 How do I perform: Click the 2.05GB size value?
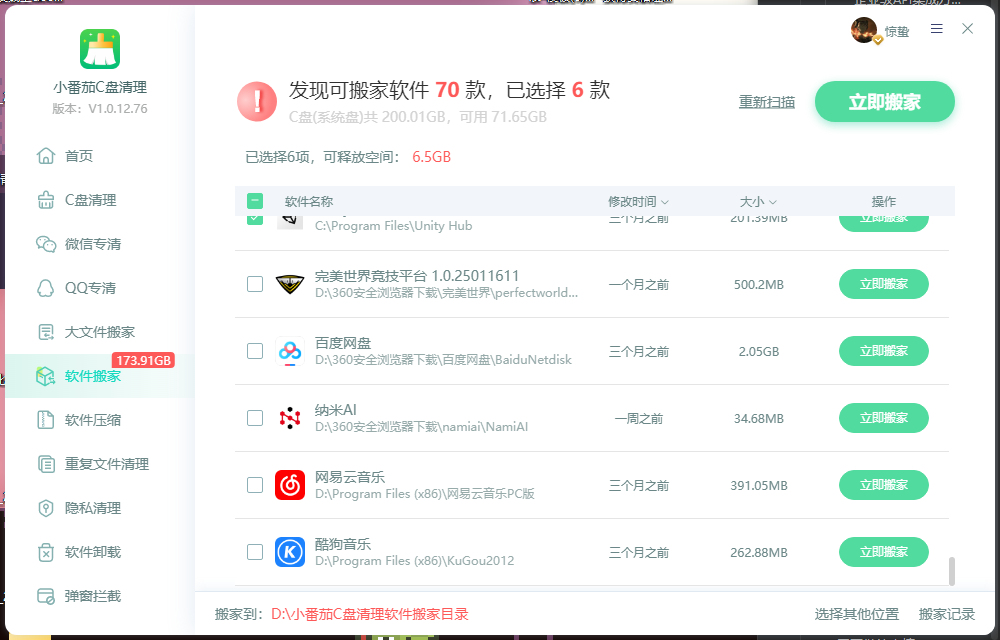click(758, 351)
